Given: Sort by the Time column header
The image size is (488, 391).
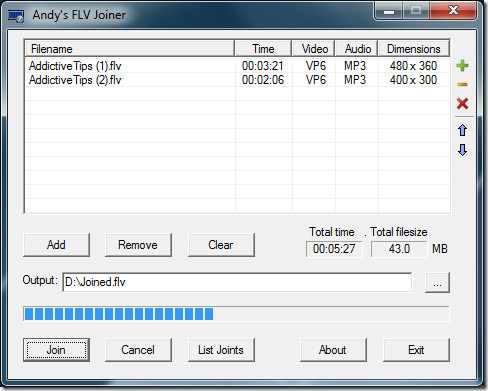Looking at the screenshot, I should click(263, 49).
